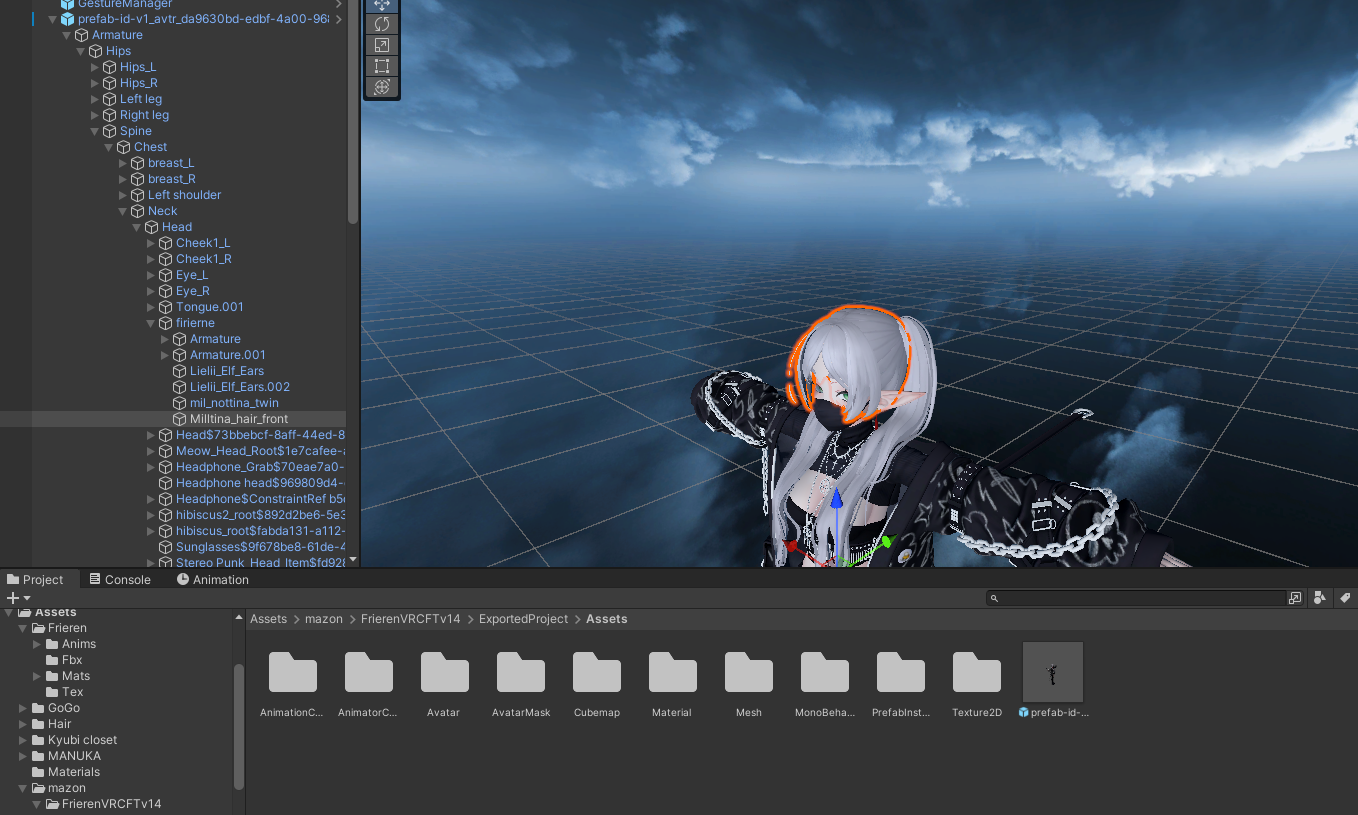Select the Move tool in scene toolbar

tap(381, 5)
